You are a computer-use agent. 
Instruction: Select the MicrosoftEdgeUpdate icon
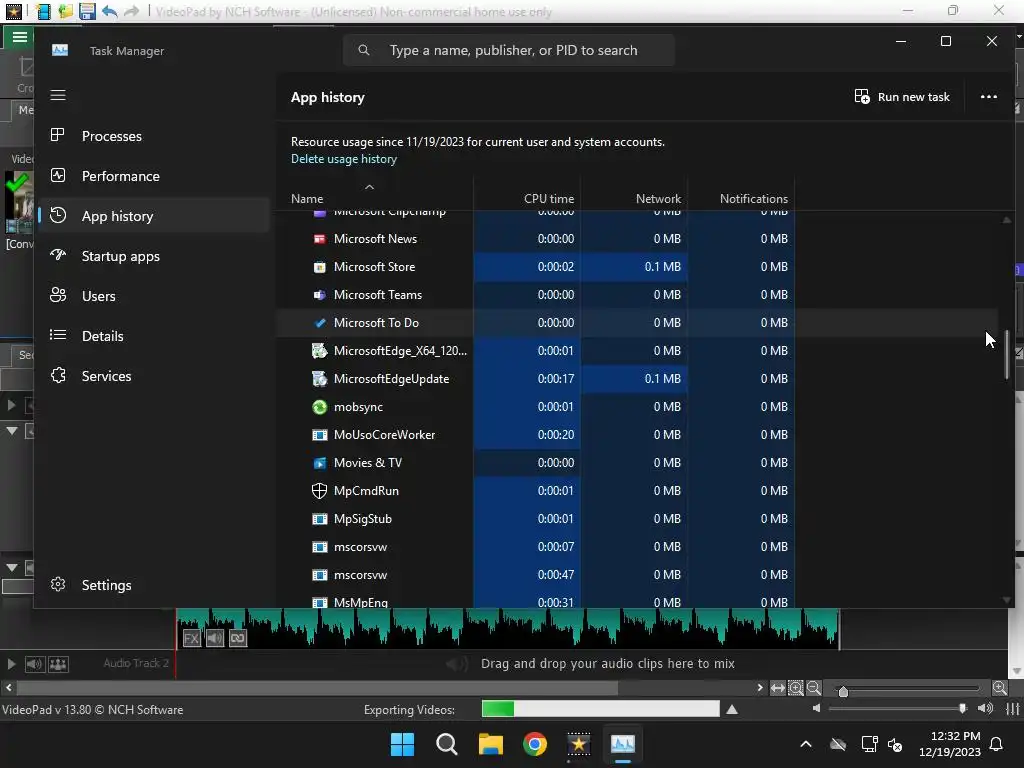pyautogui.click(x=319, y=379)
